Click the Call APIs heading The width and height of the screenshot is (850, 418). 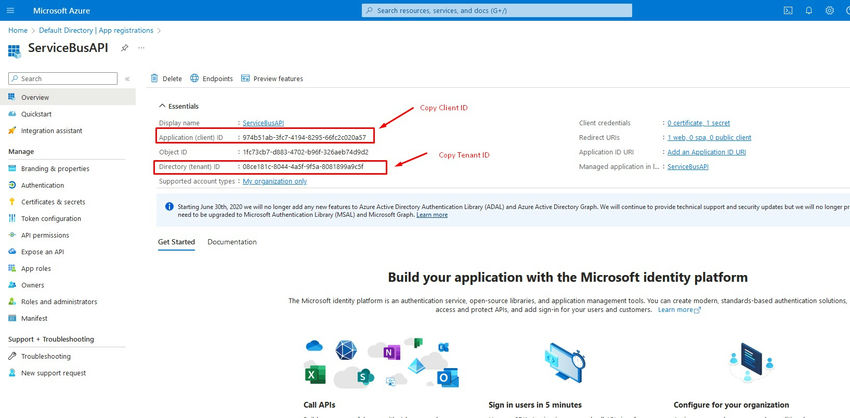(319, 405)
